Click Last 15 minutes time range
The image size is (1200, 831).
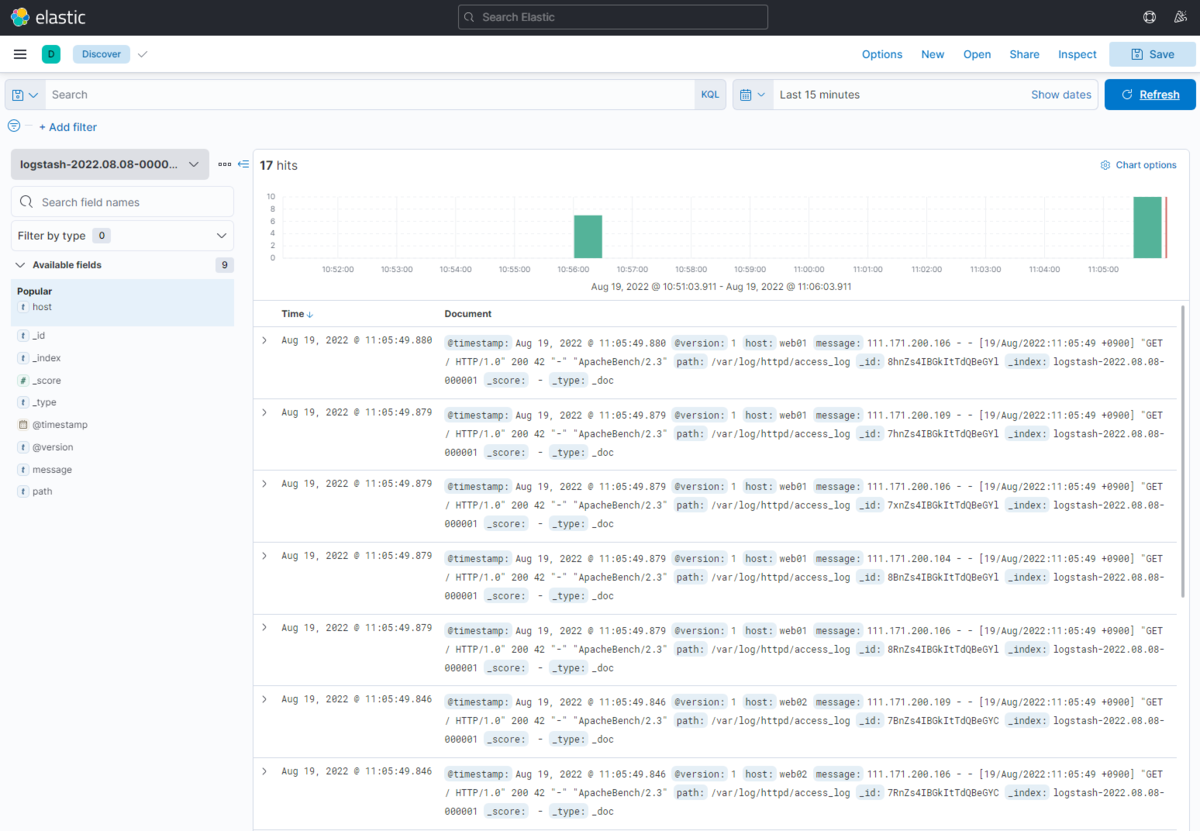pos(820,94)
